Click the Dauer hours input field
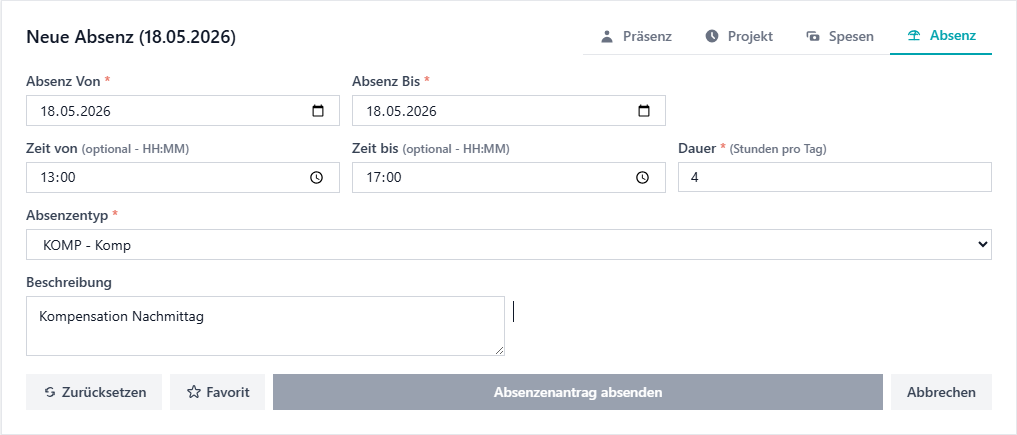1017x435 pixels. [x=835, y=178]
